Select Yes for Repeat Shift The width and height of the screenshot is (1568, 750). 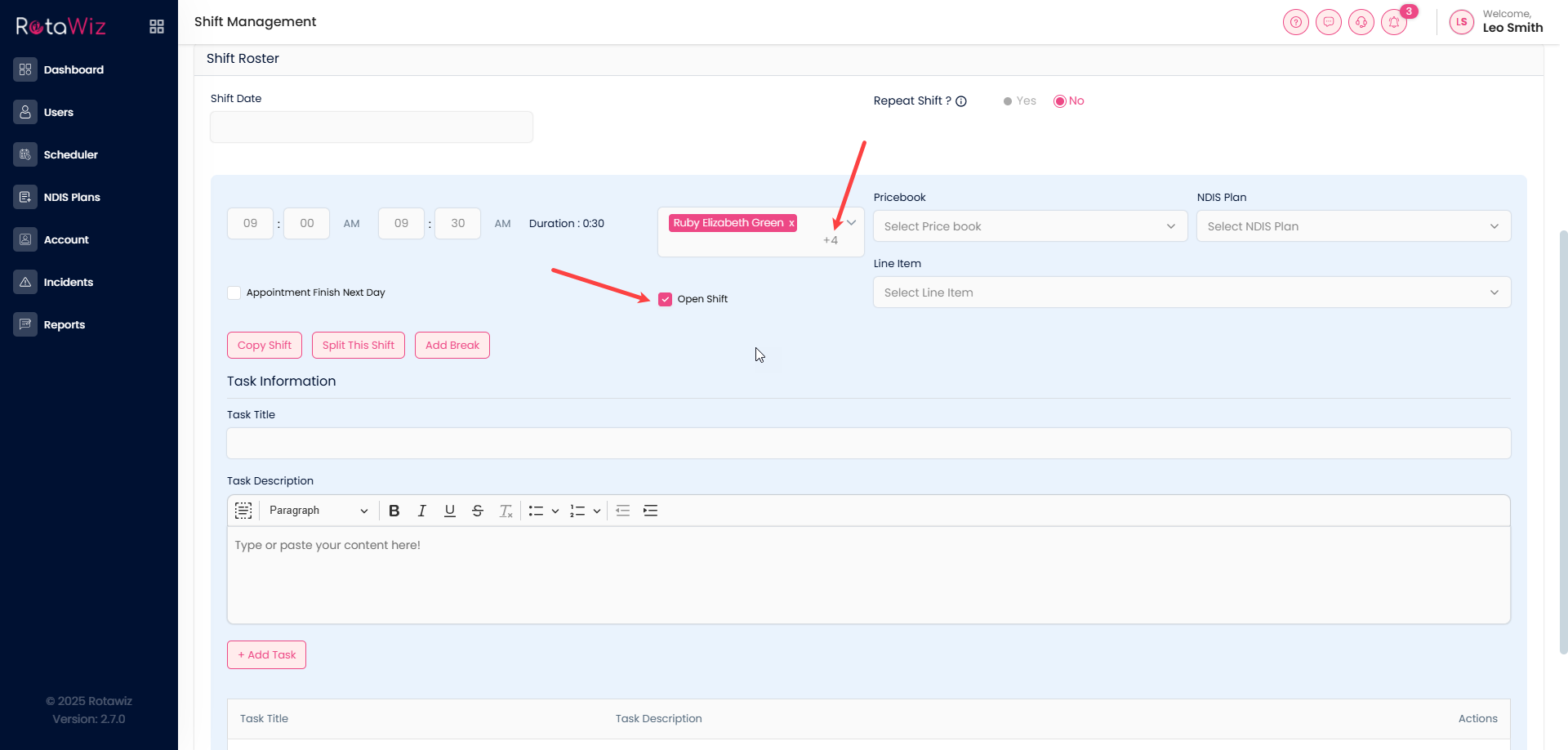[x=1009, y=101]
